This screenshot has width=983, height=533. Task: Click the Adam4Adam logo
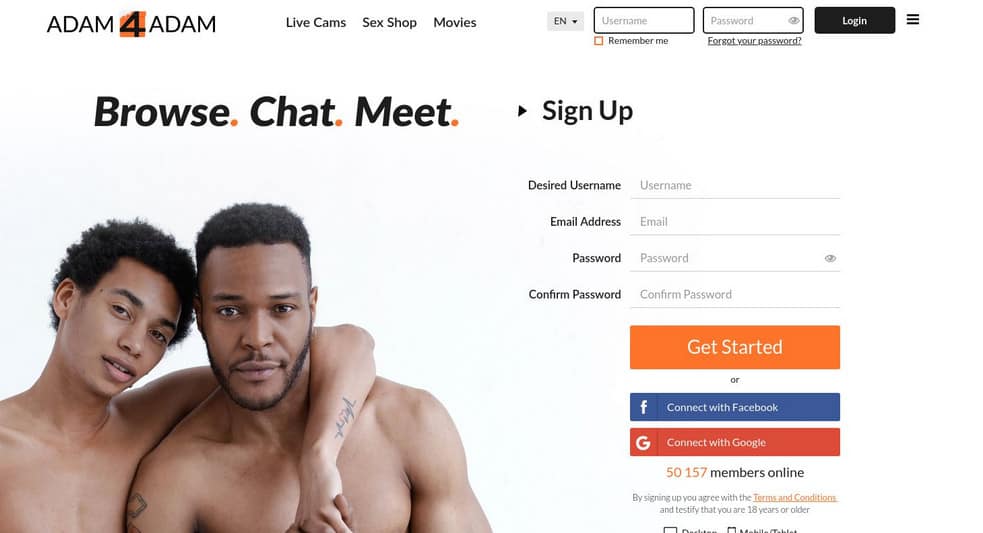131,24
